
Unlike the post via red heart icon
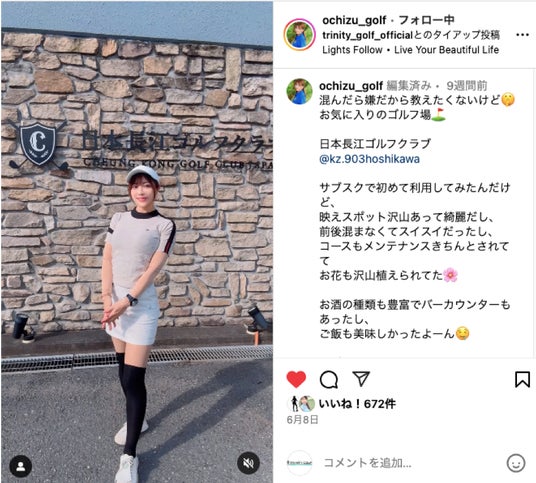pyautogui.click(x=296, y=379)
